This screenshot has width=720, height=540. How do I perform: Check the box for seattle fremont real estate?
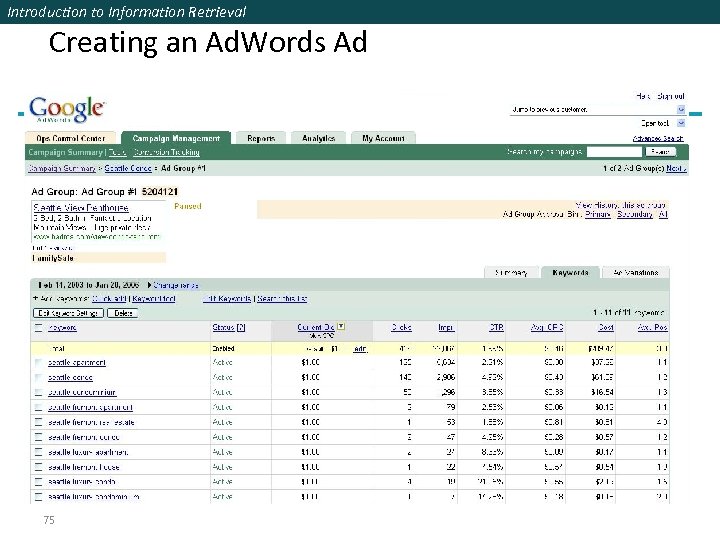(x=39, y=422)
